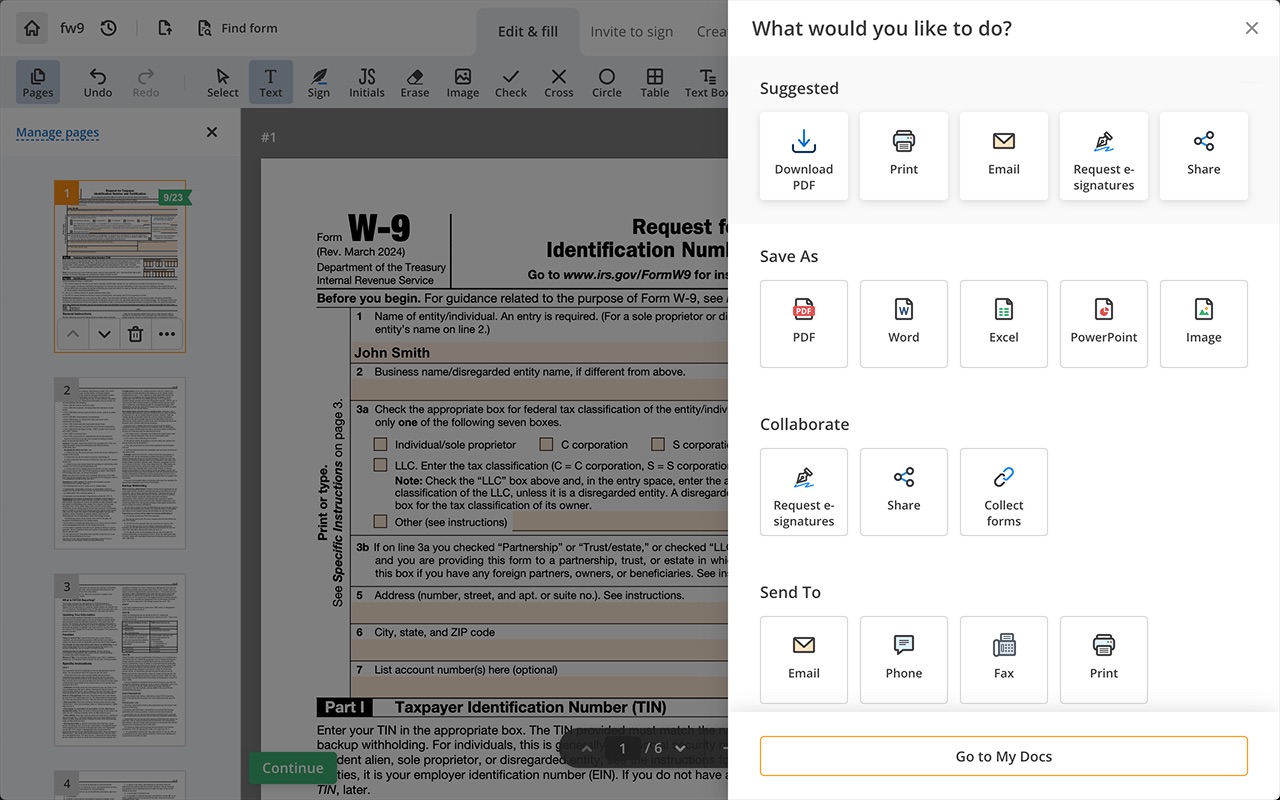The height and width of the screenshot is (800, 1280).
Task: Activate the Text tool
Action: click(x=271, y=82)
